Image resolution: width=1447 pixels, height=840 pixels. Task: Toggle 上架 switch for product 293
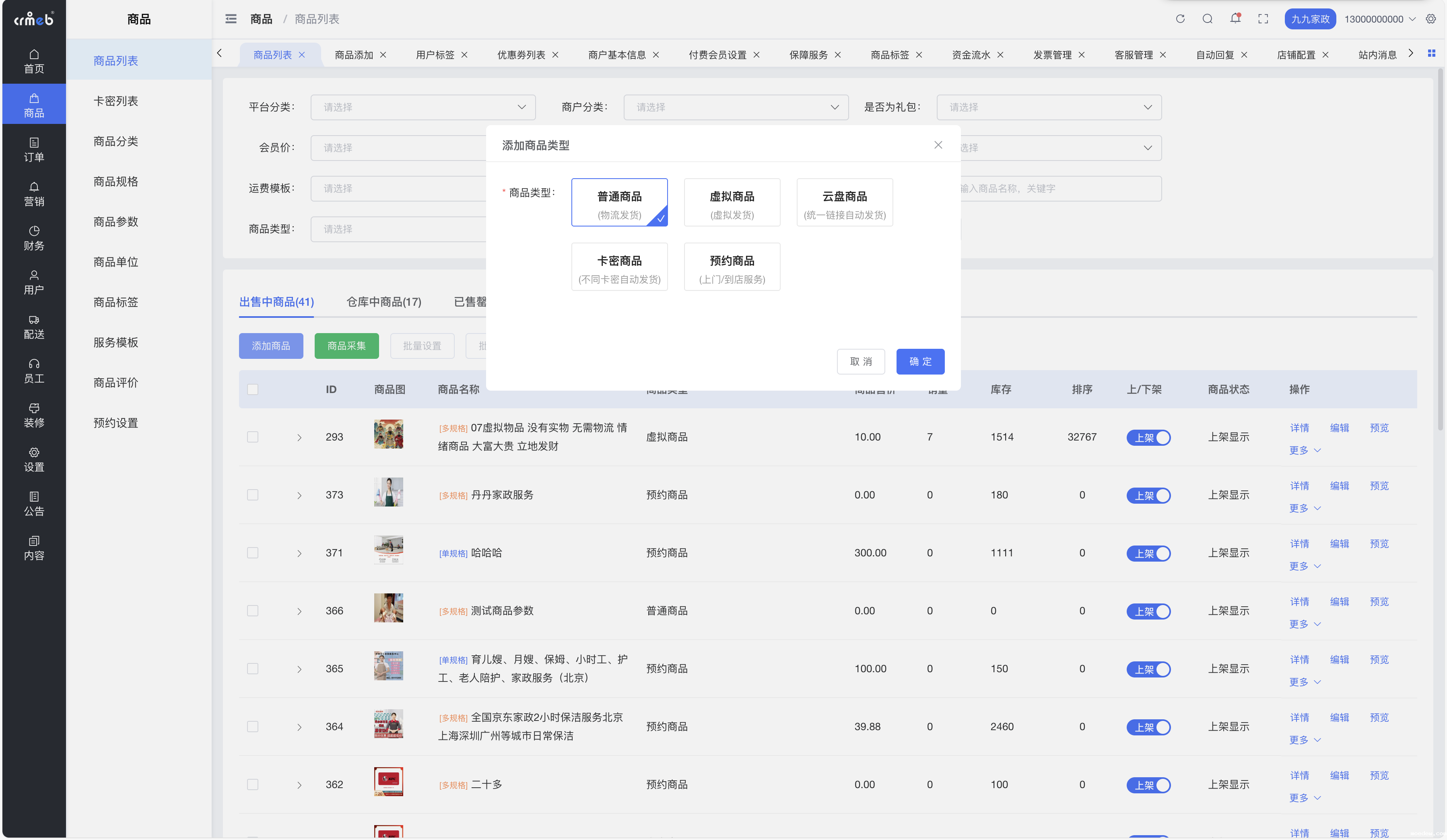click(x=1148, y=438)
